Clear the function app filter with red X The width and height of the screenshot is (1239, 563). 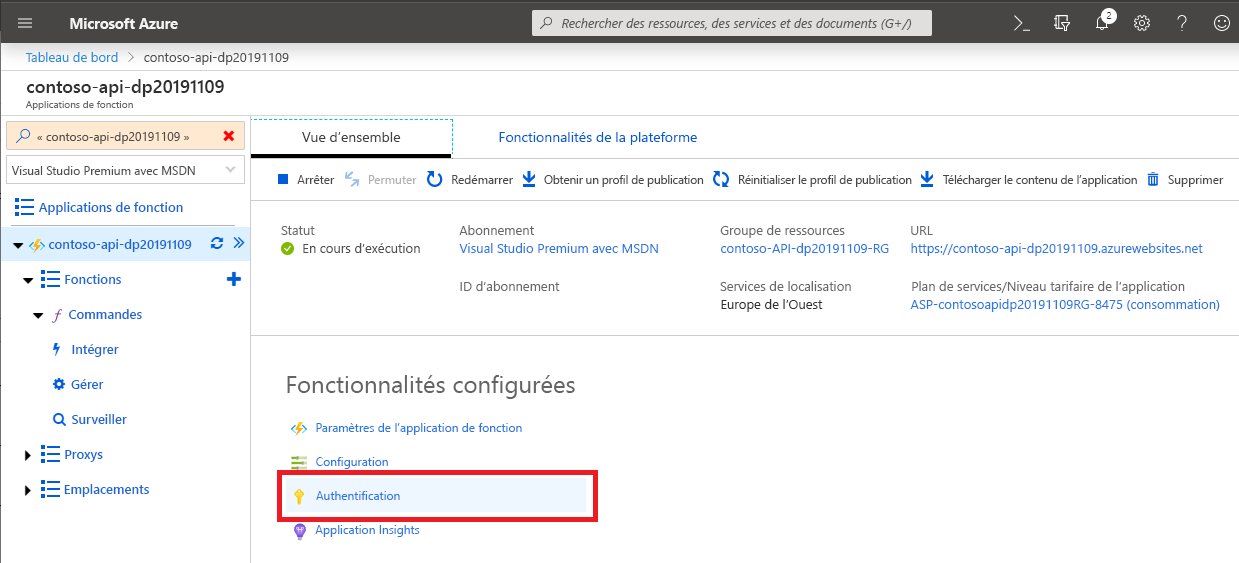pyautogui.click(x=229, y=136)
